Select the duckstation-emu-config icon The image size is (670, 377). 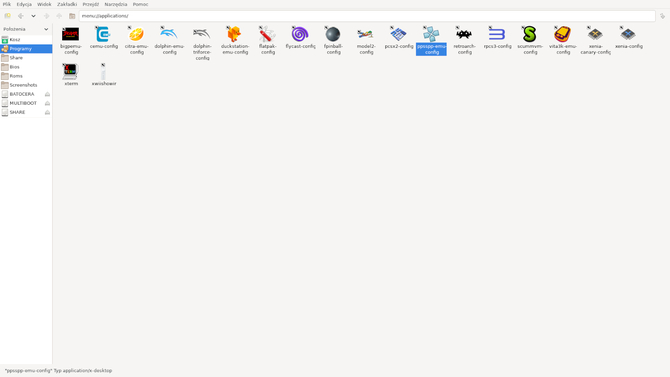pos(235,34)
